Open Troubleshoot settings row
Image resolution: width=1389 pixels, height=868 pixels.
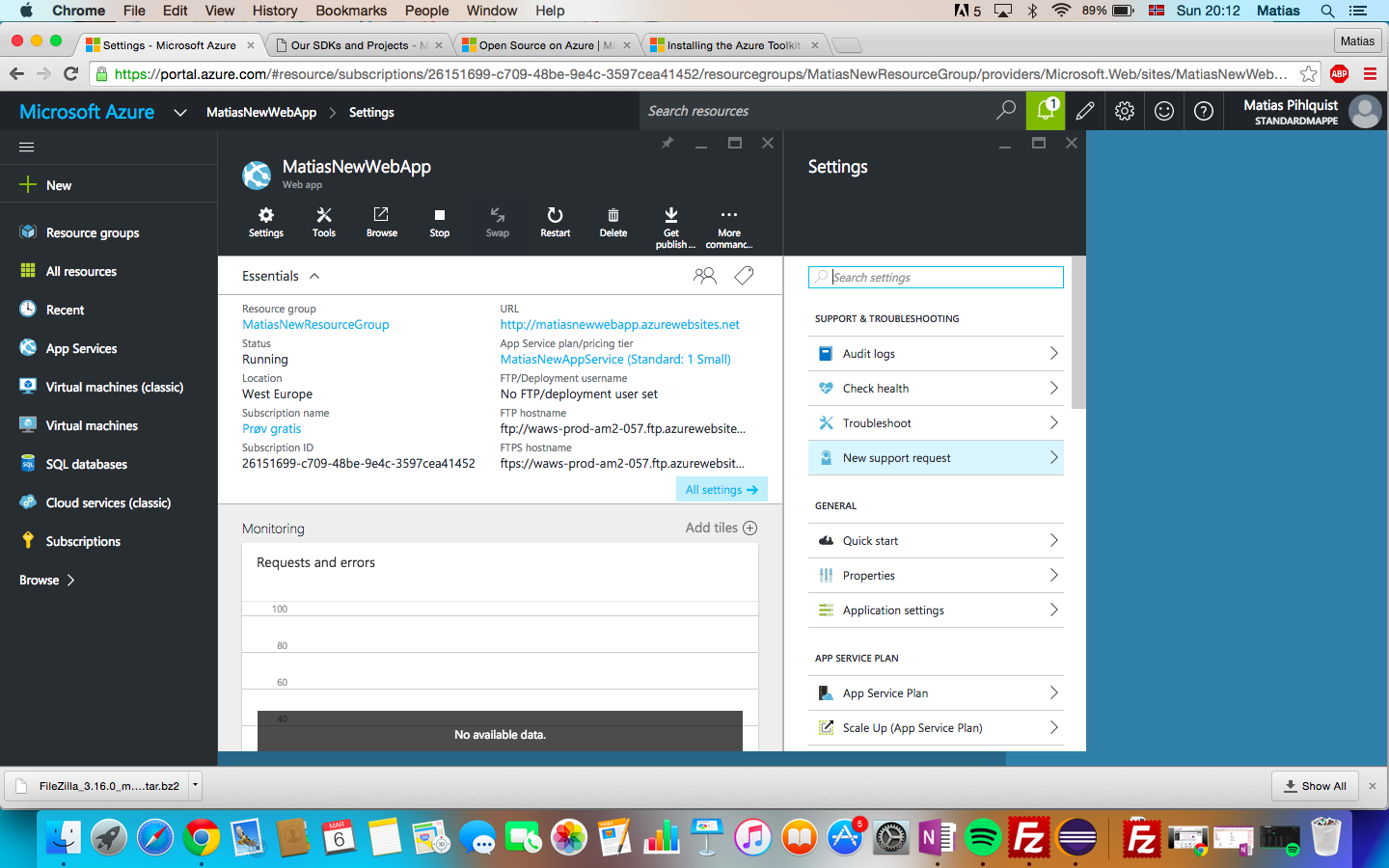[x=936, y=423]
